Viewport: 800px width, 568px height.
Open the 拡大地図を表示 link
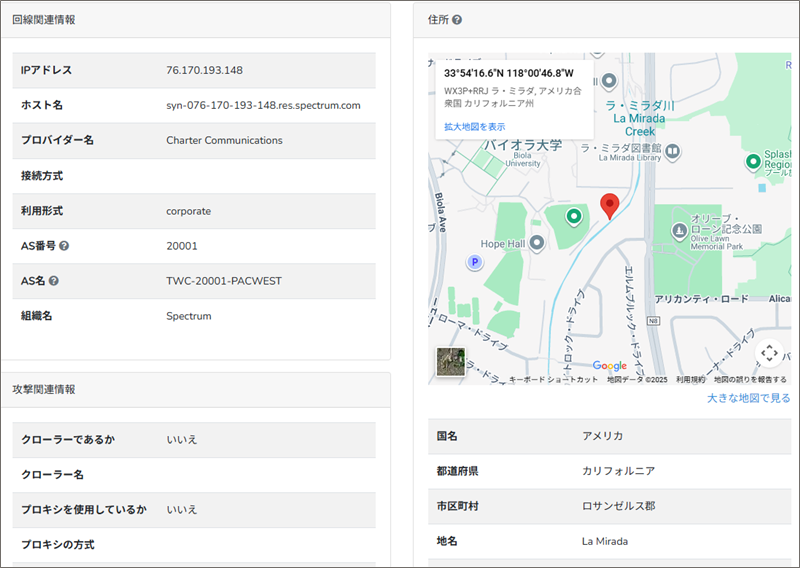[475, 127]
